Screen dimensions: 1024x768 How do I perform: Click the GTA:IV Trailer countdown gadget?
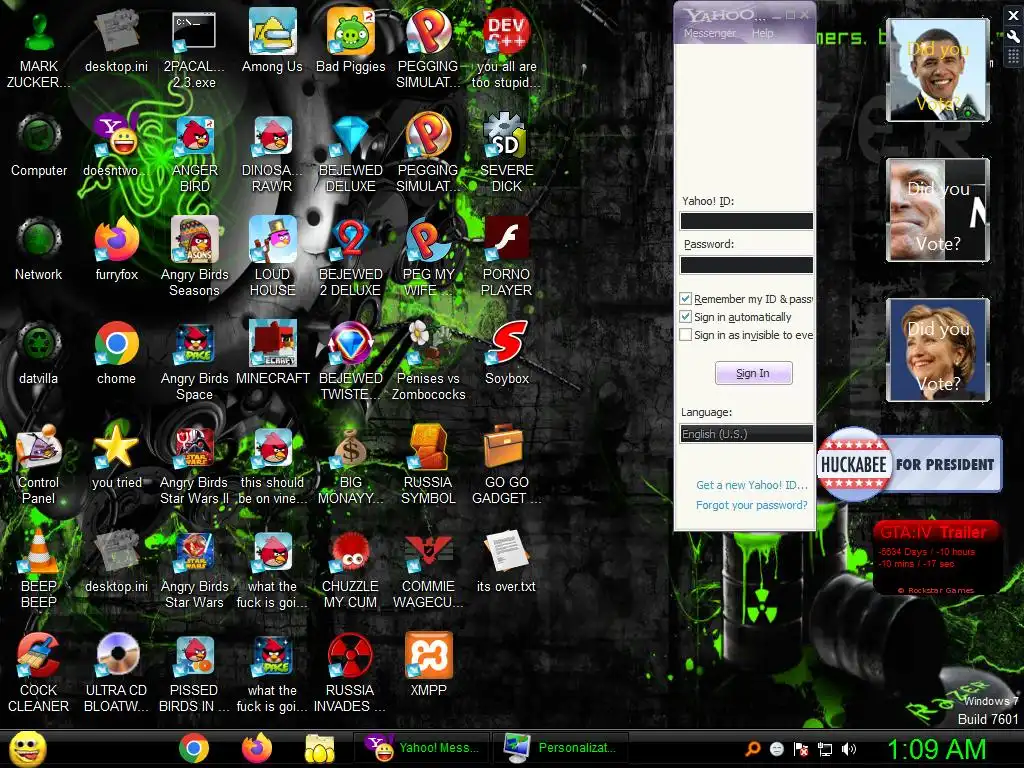(x=936, y=557)
